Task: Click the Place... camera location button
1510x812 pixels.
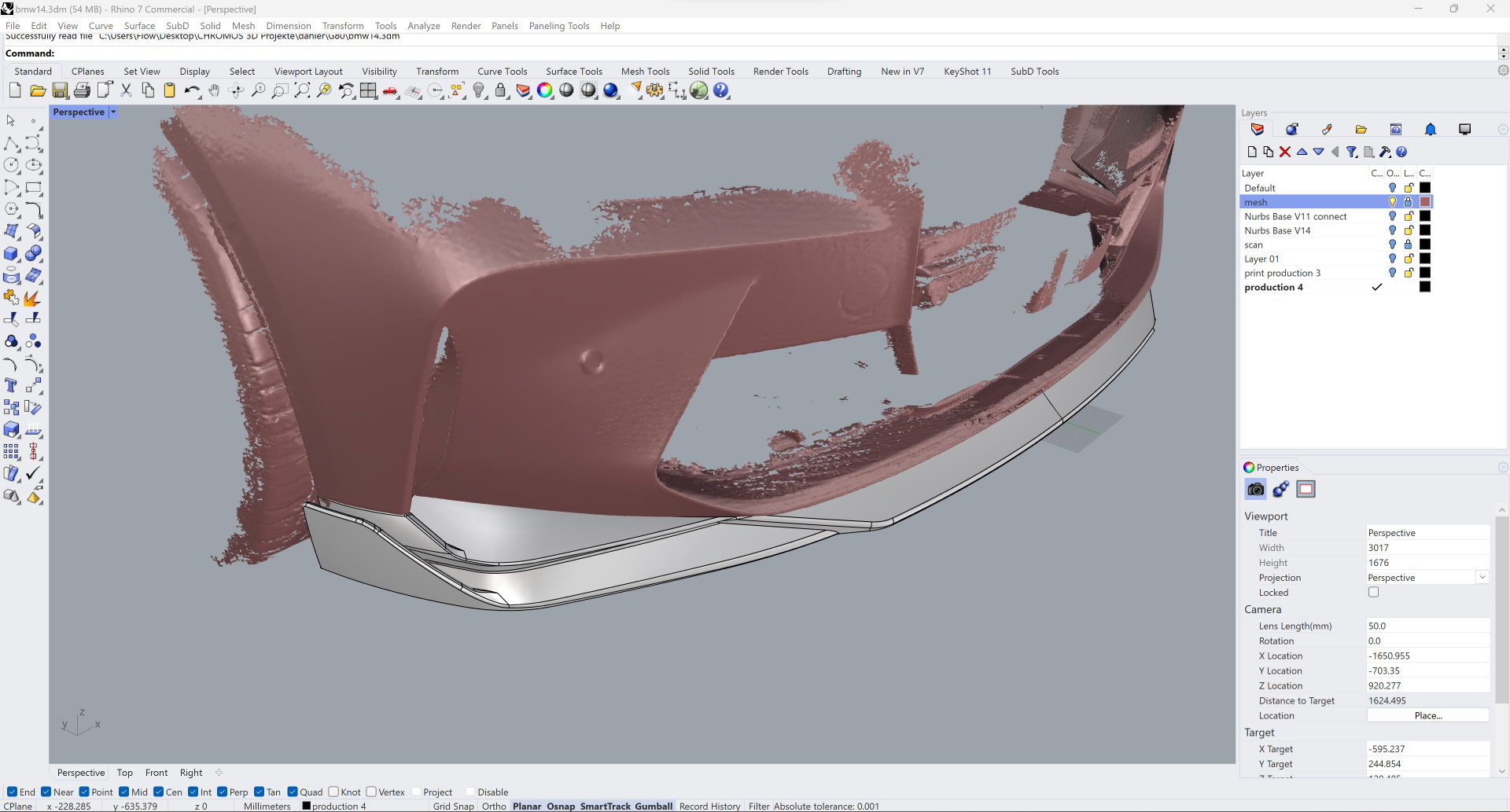Action: point(1427,715)
